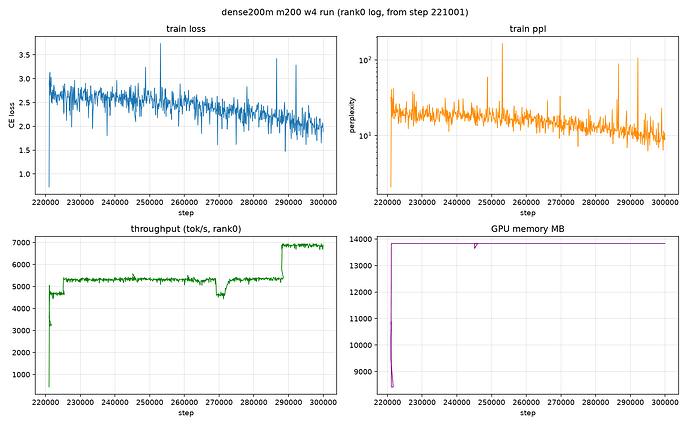
Task: Click the 1.5 tick on train loss axis
Action: [x=24, y=150]
